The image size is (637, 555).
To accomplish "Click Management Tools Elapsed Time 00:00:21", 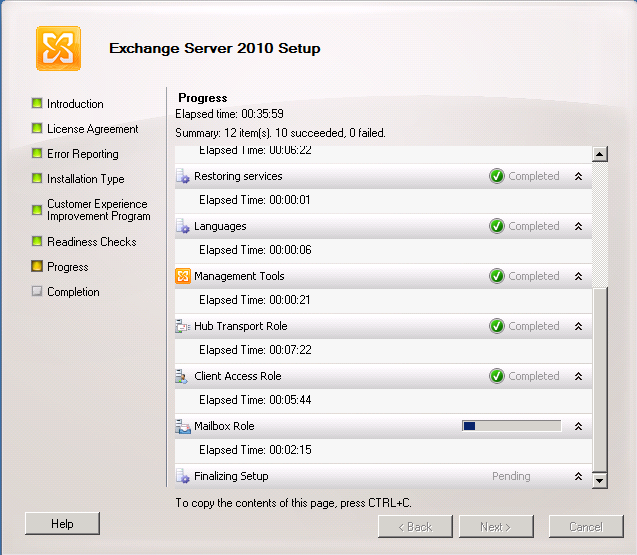I will click(255, 300).
